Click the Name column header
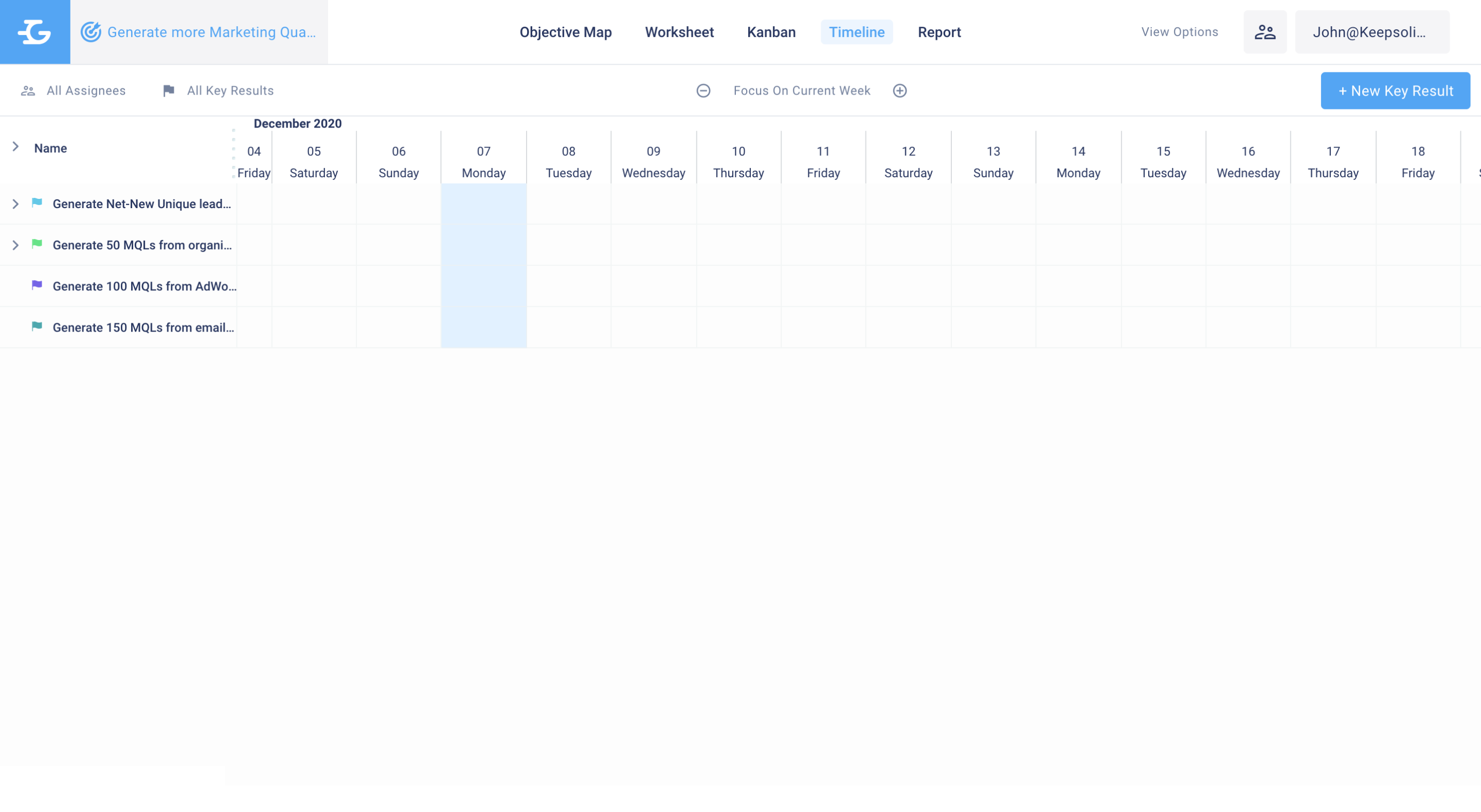The height and width of the screenshot is (812, 1481). tap(50, 148)
